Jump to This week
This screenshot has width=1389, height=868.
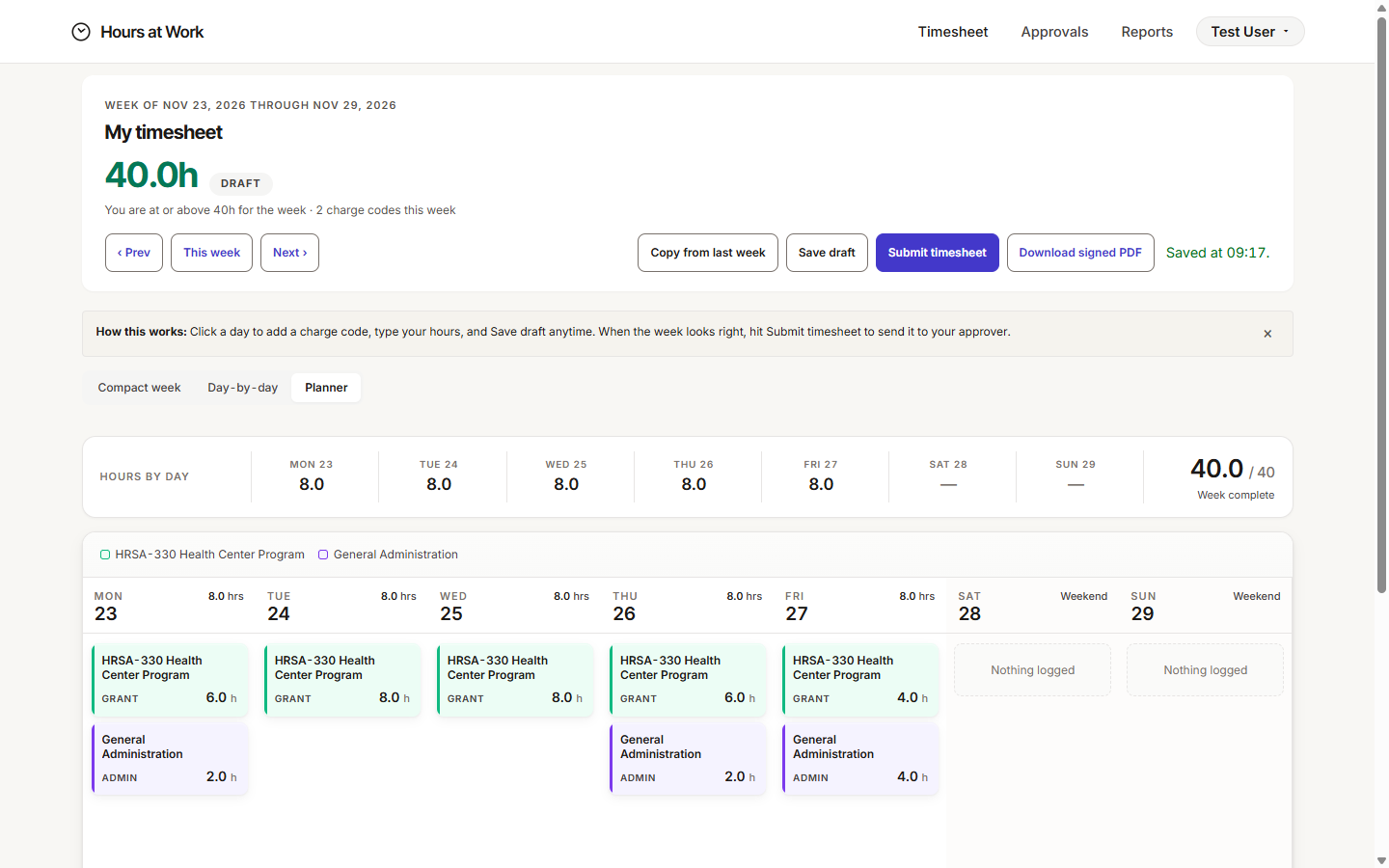click(212, 253)
